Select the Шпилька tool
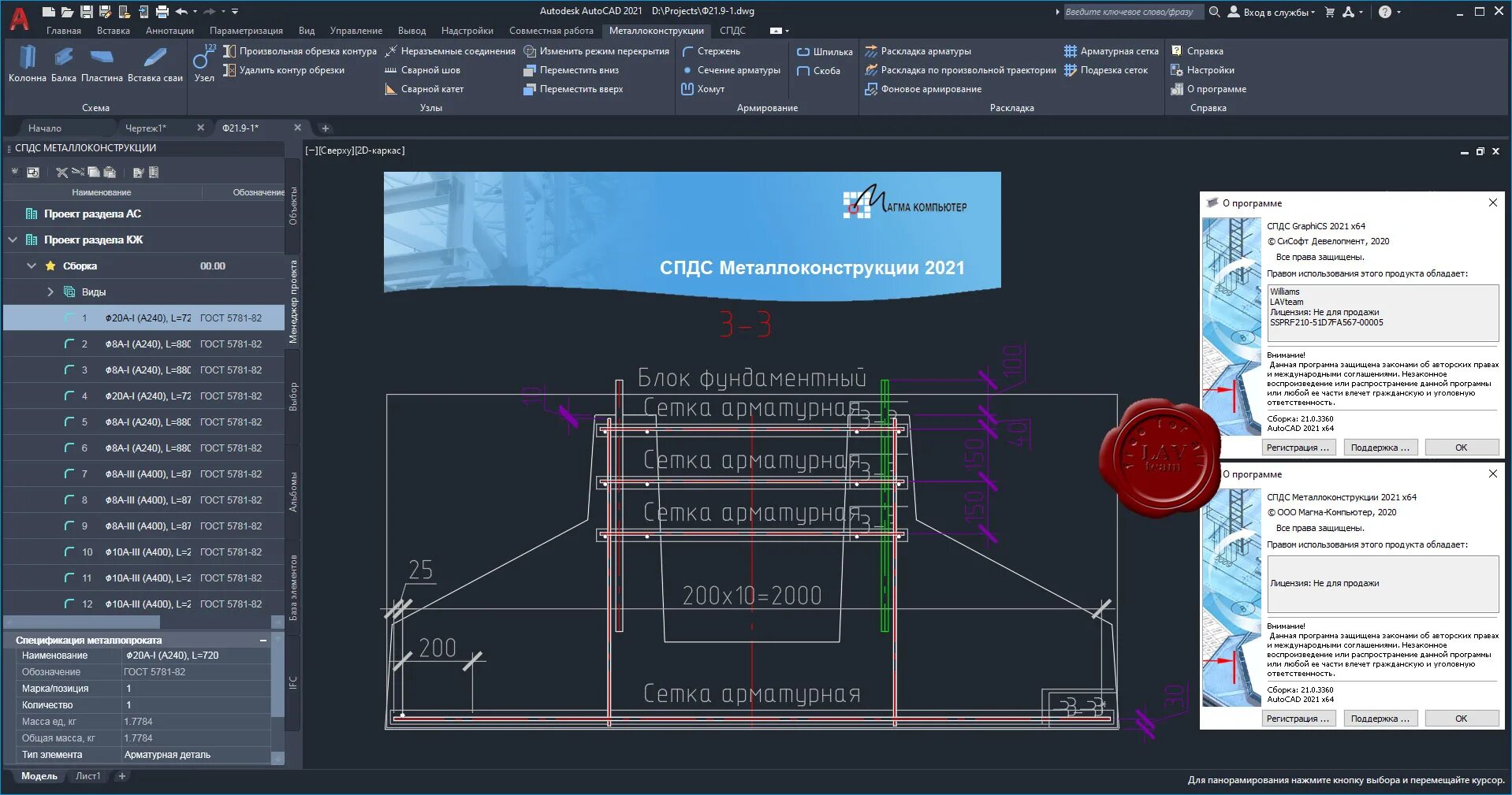 click(825, 52)
